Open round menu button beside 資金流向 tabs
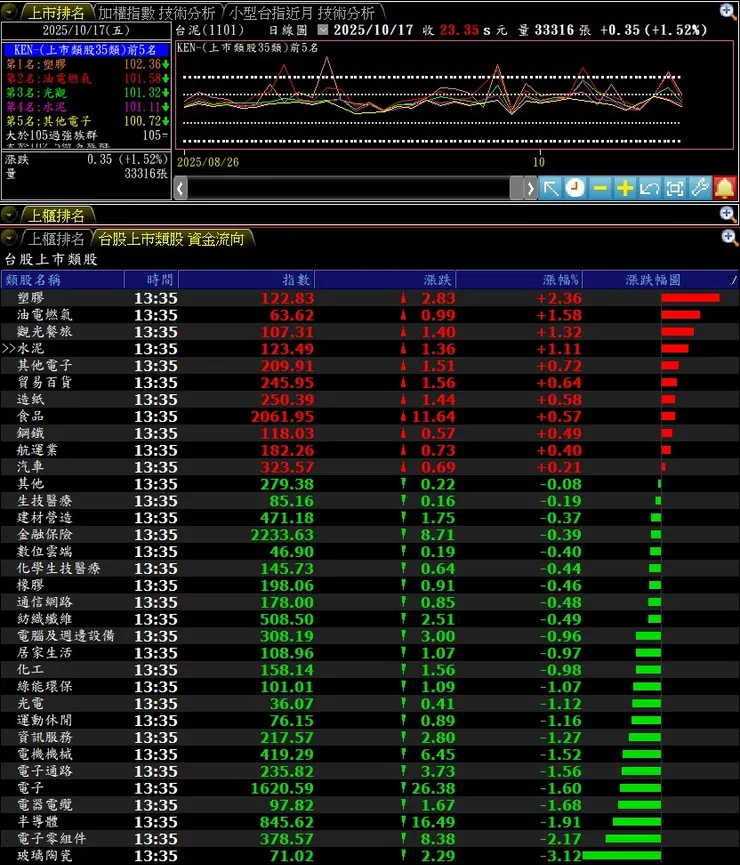 pos(9,238)
